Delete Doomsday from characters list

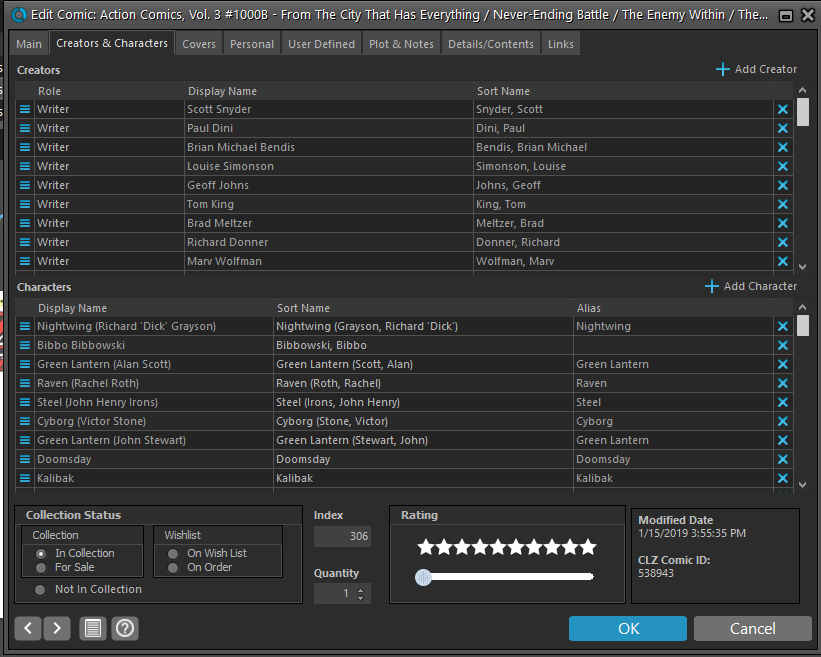(782, 459)
